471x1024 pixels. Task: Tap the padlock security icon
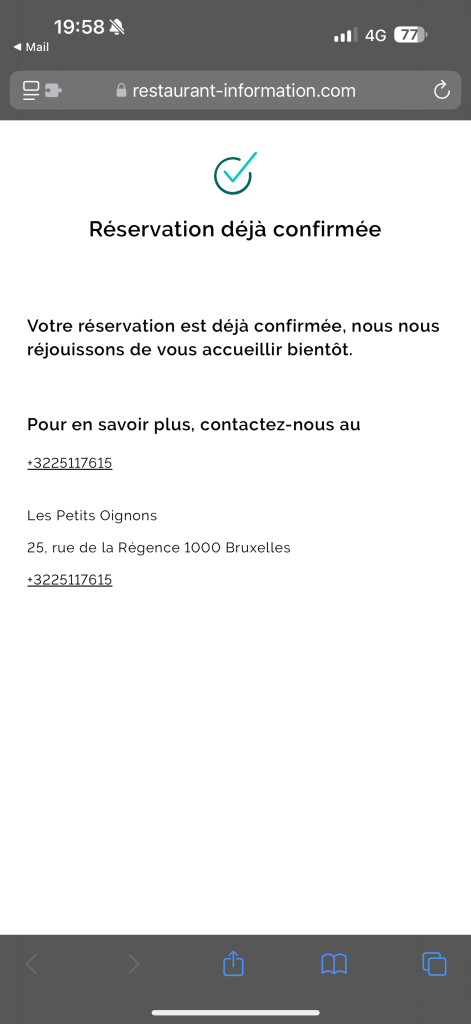[x=121, y=90]
